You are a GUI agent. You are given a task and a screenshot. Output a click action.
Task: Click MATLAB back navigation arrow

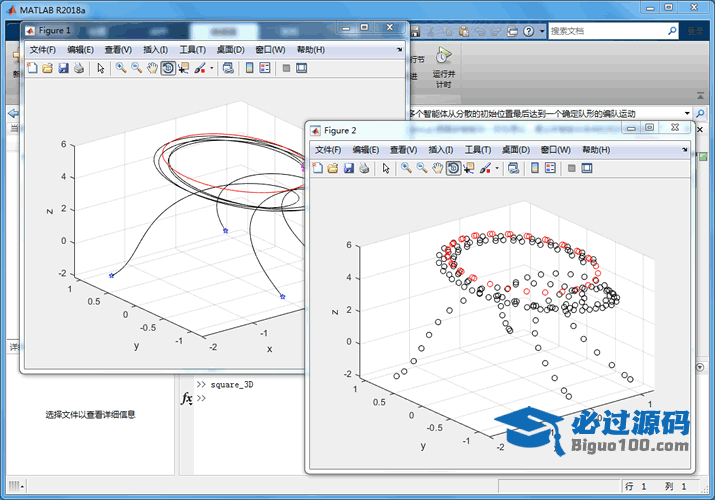(13, 113)
